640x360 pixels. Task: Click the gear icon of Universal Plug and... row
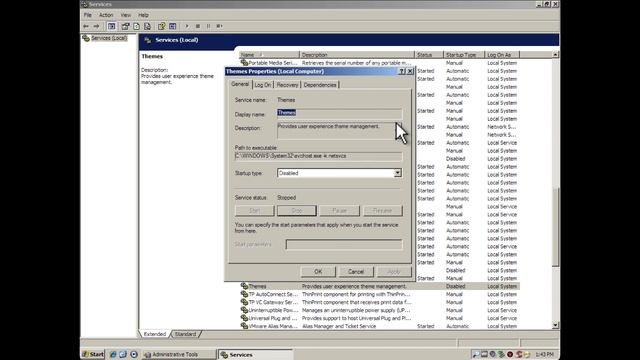point(244,318)
